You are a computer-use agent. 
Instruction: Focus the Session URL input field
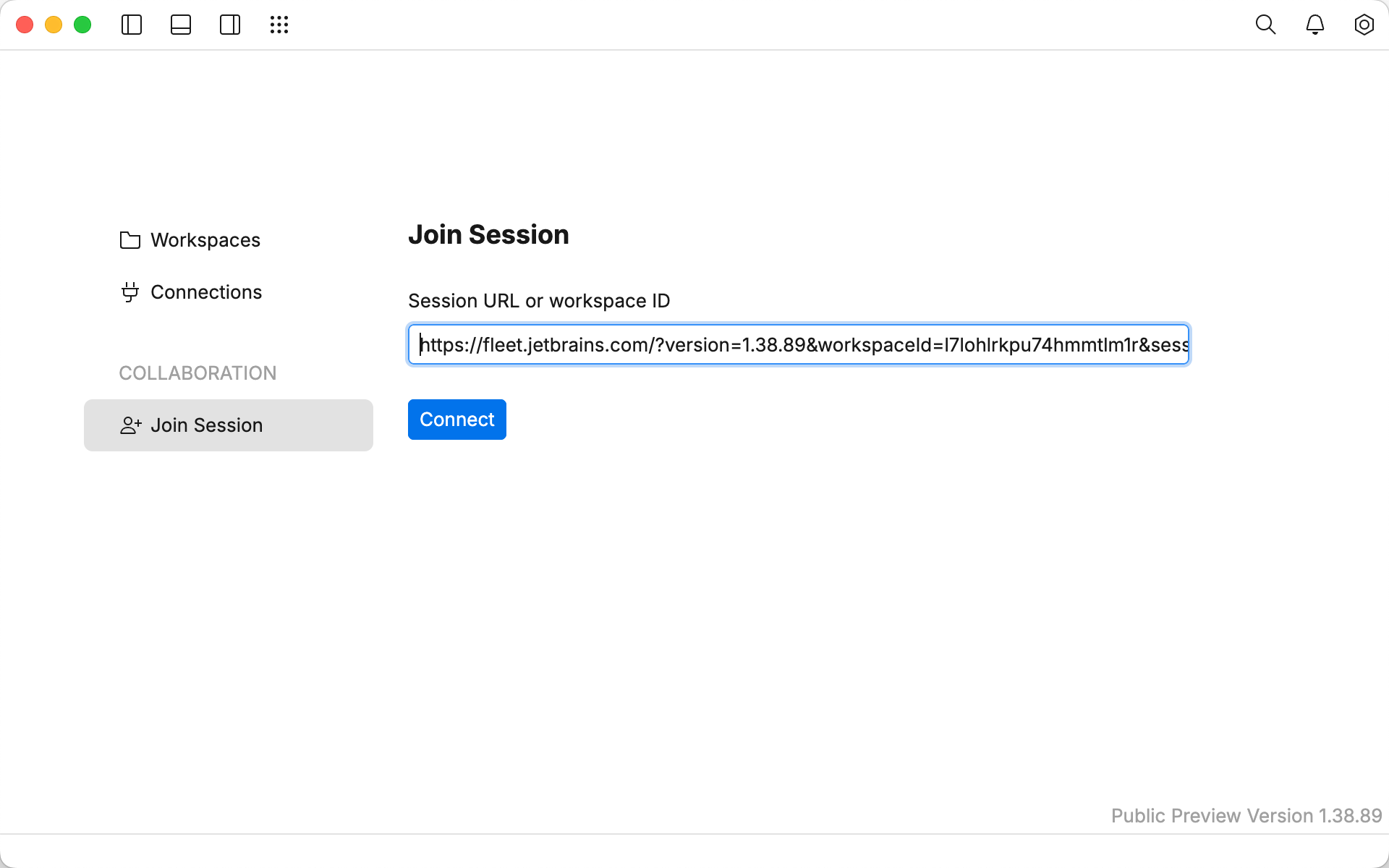click(x=799, y=344)
